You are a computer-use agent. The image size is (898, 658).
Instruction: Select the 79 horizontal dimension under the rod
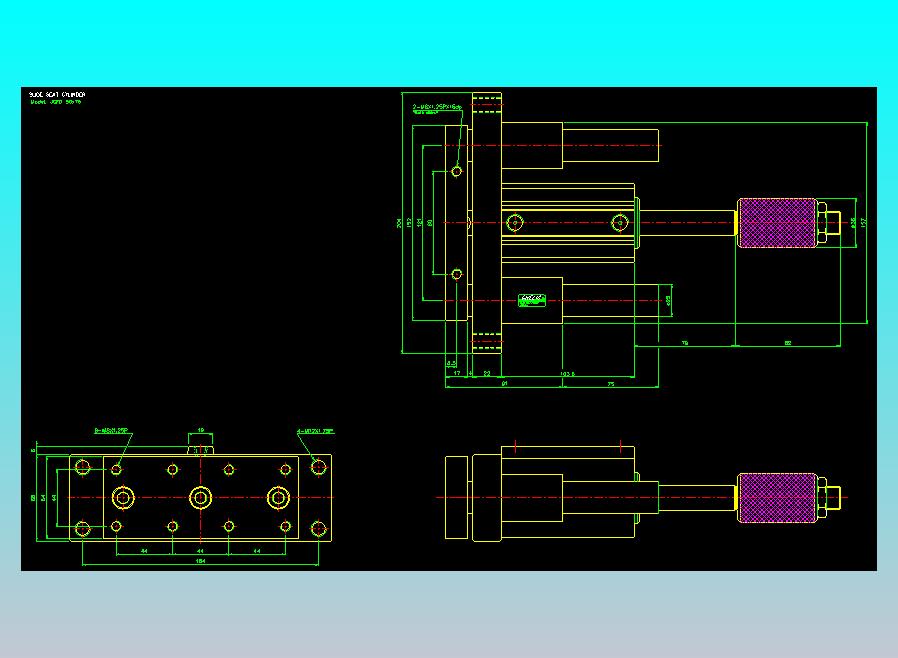685,343
